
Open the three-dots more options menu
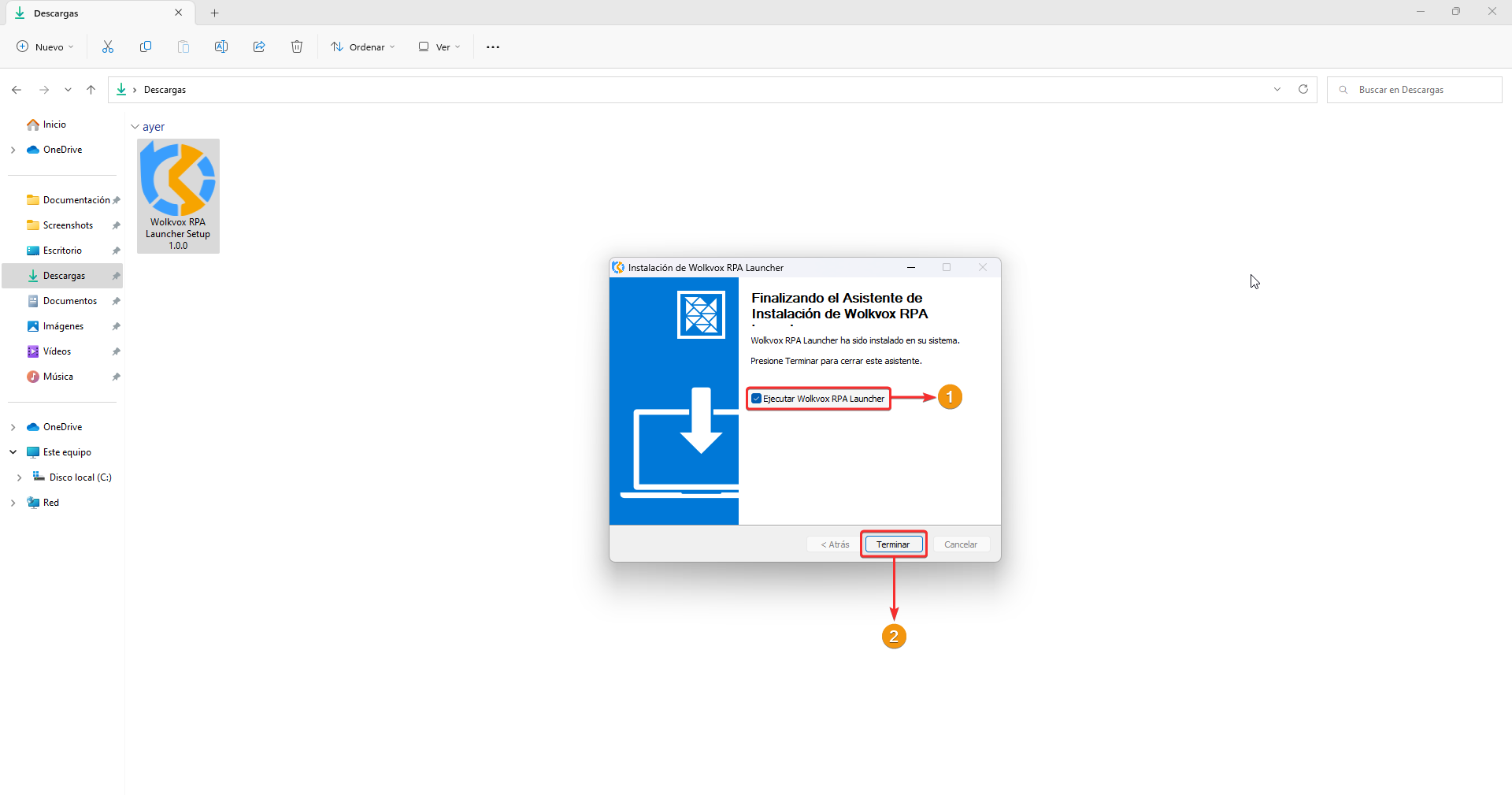[493, 47]
